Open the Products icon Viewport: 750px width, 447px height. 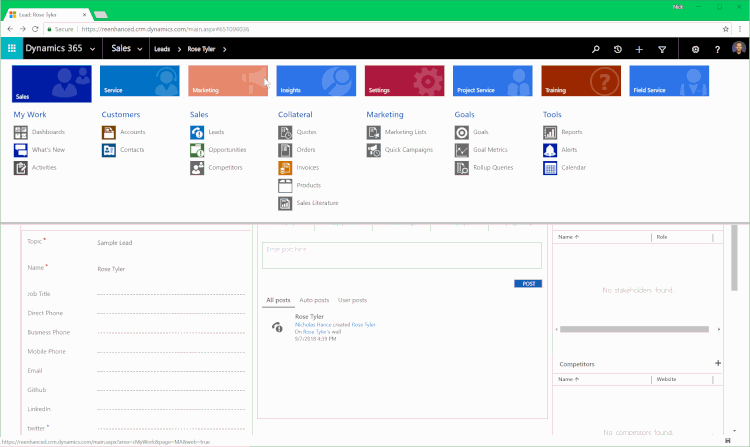(285, 185)
